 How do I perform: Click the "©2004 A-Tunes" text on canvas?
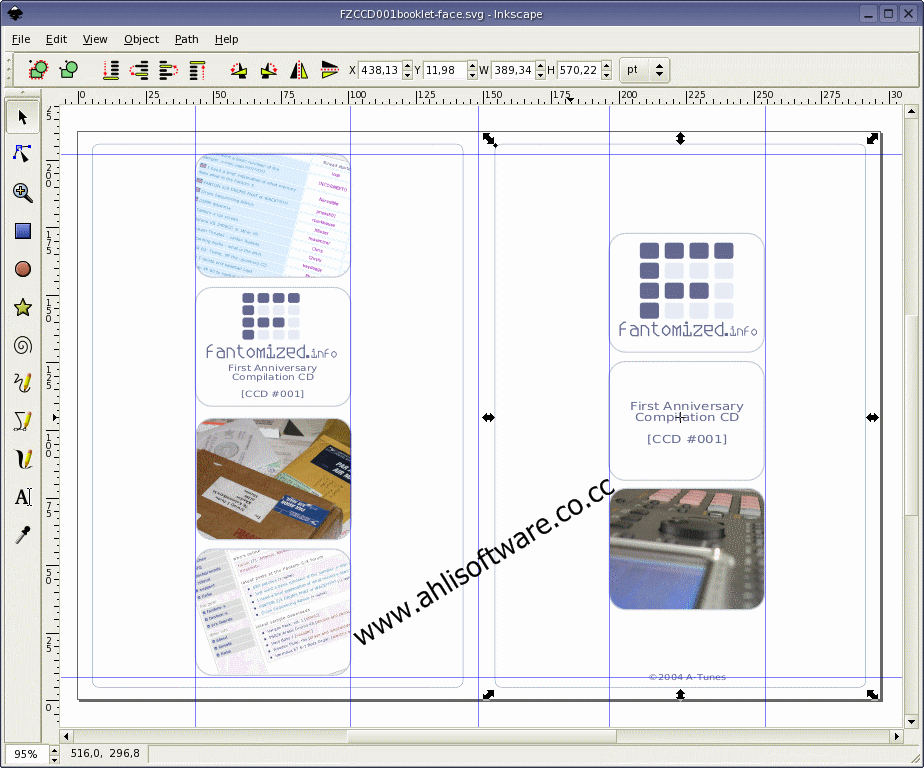click(x=687, y=677)
